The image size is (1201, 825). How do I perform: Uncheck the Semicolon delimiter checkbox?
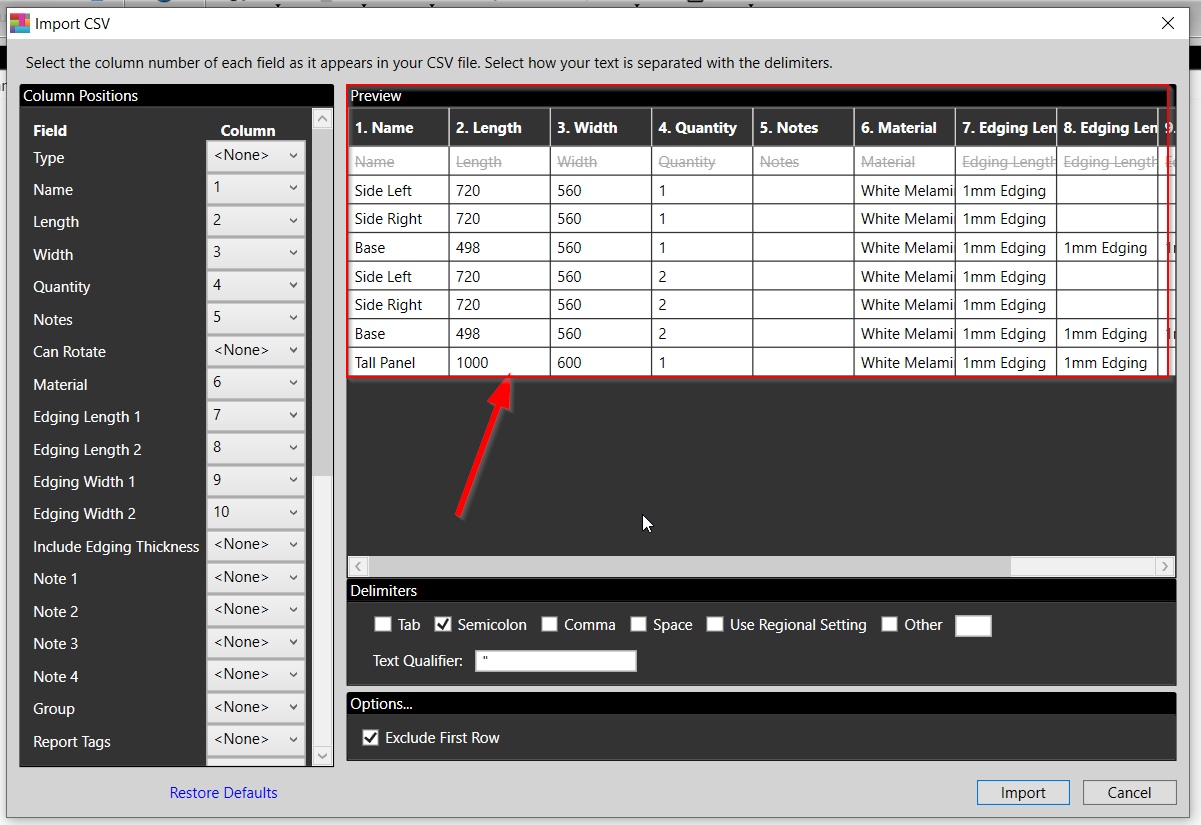444,625
